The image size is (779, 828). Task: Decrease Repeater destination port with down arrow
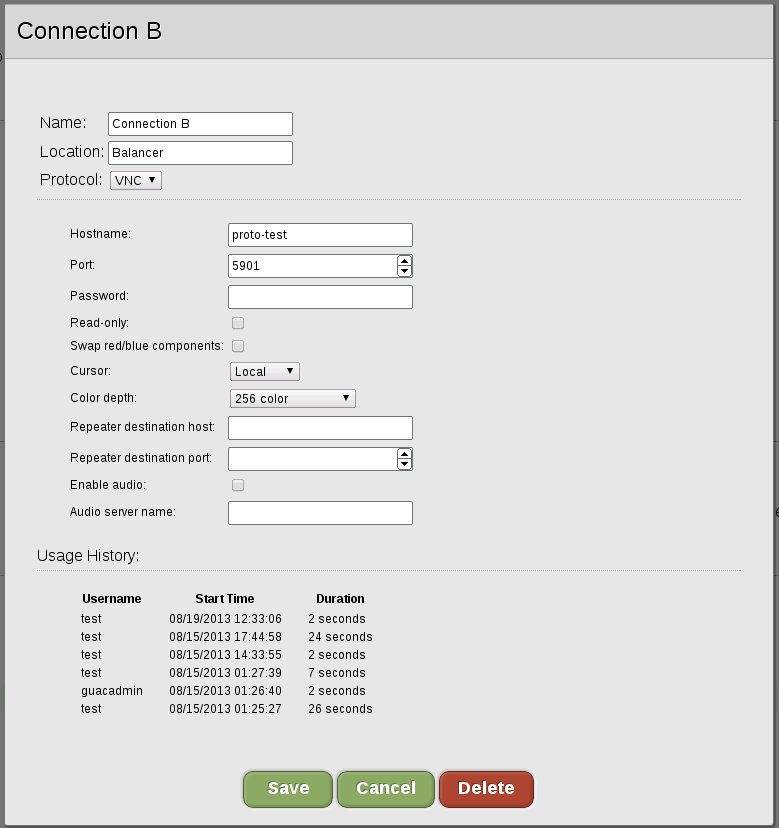click(404, 464)
